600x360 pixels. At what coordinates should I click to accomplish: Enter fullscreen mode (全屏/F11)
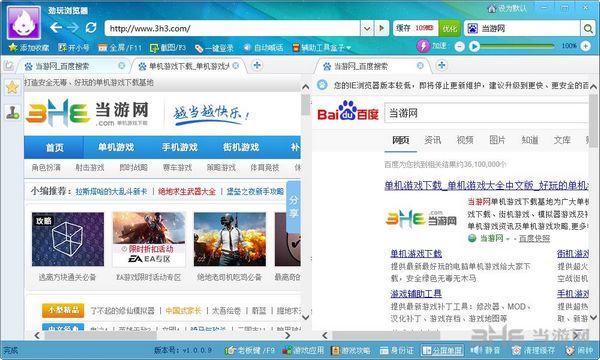tap(120, 47)
